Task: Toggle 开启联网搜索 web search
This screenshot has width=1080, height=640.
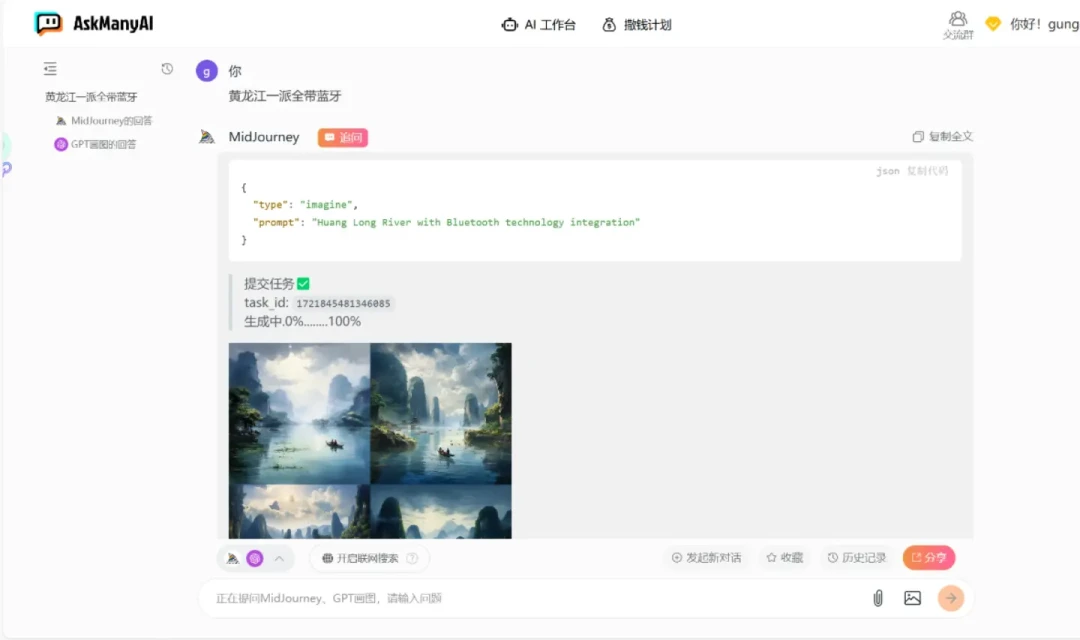Action: point(369,558)
